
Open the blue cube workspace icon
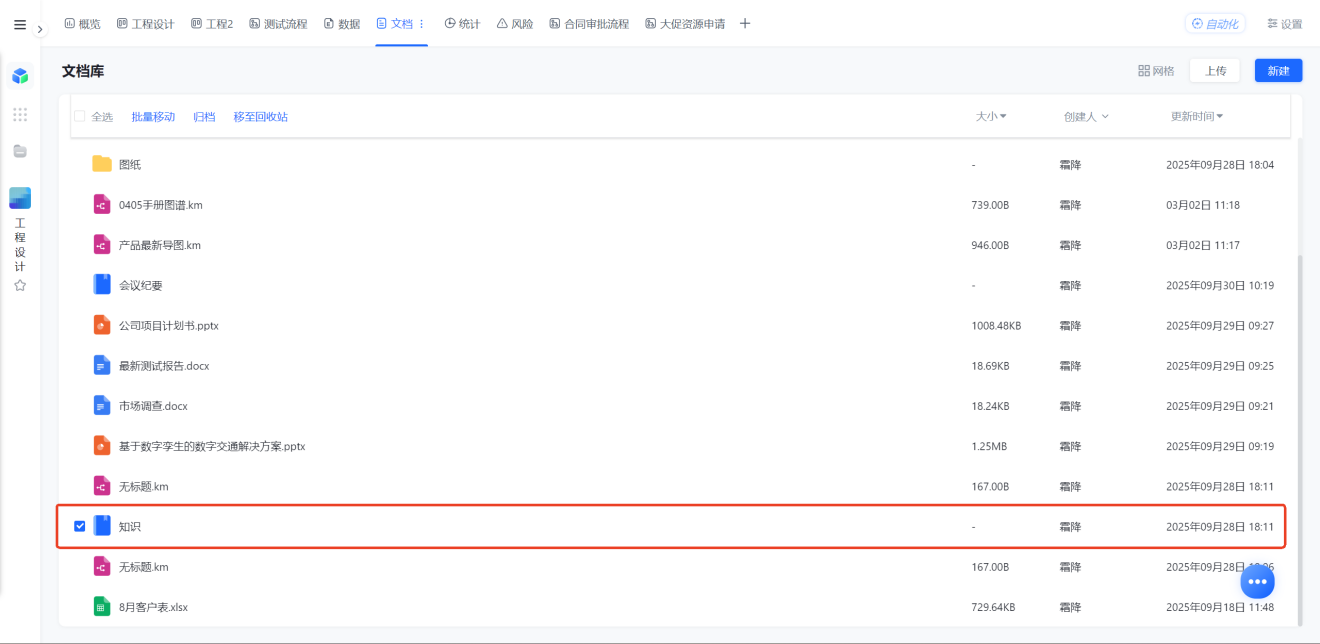[x=20, y=76]
